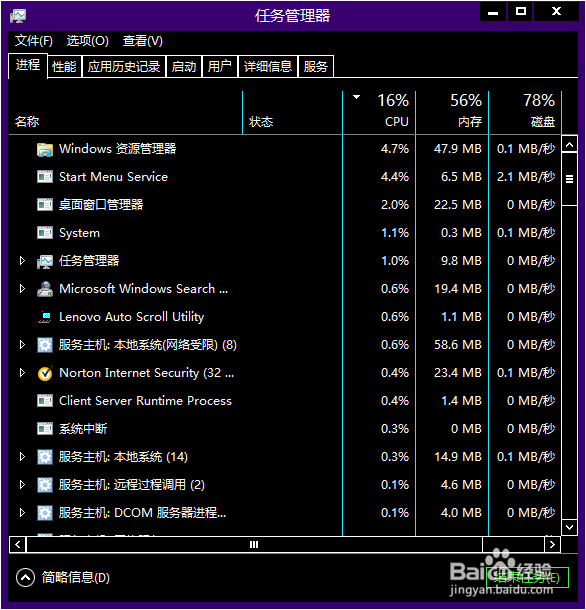
Task: Maximize the Task Manager window
Action: point(520,11)
